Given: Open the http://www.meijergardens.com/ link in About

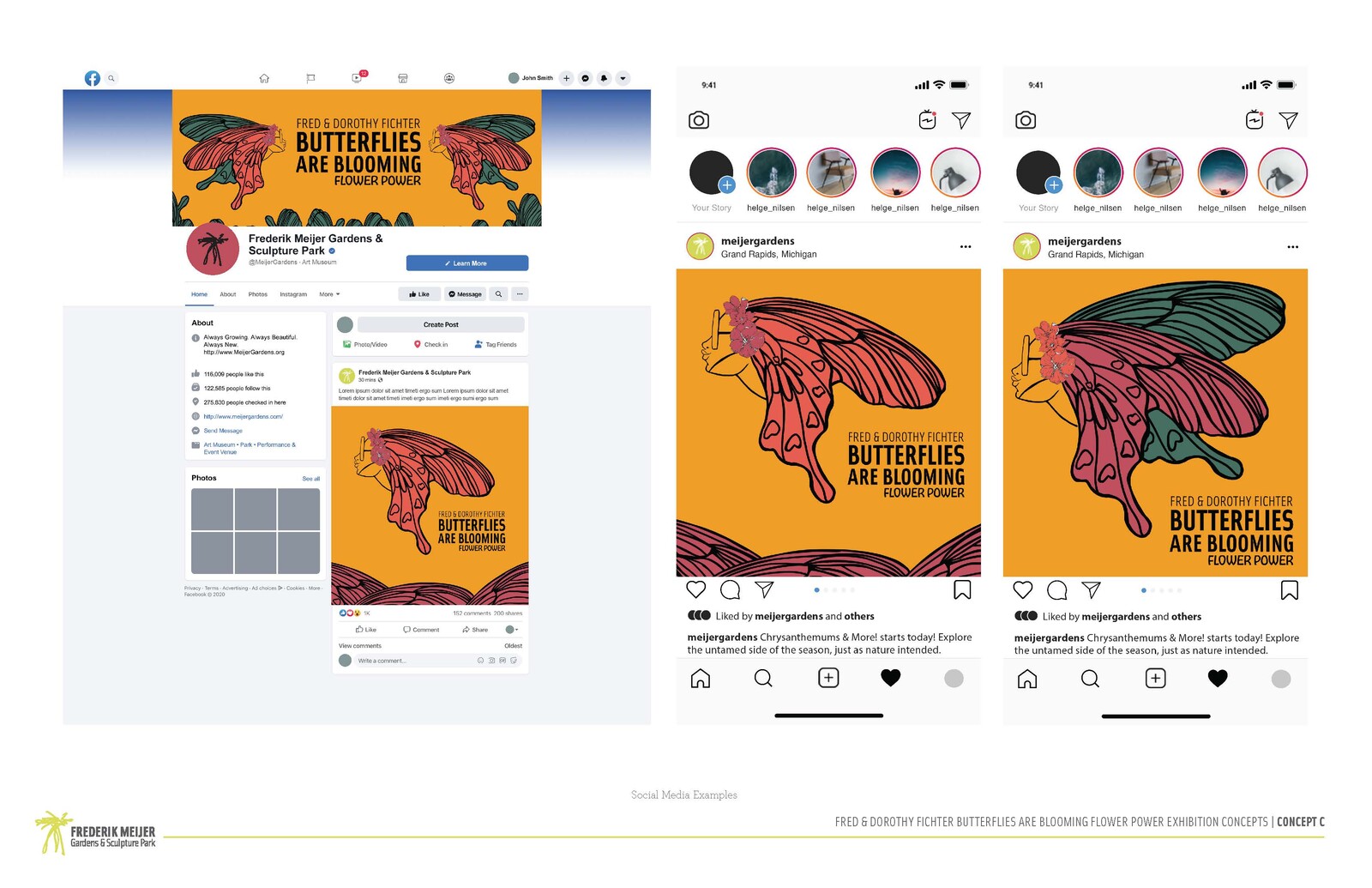Looking at the screenshot, I should (243, 417).
